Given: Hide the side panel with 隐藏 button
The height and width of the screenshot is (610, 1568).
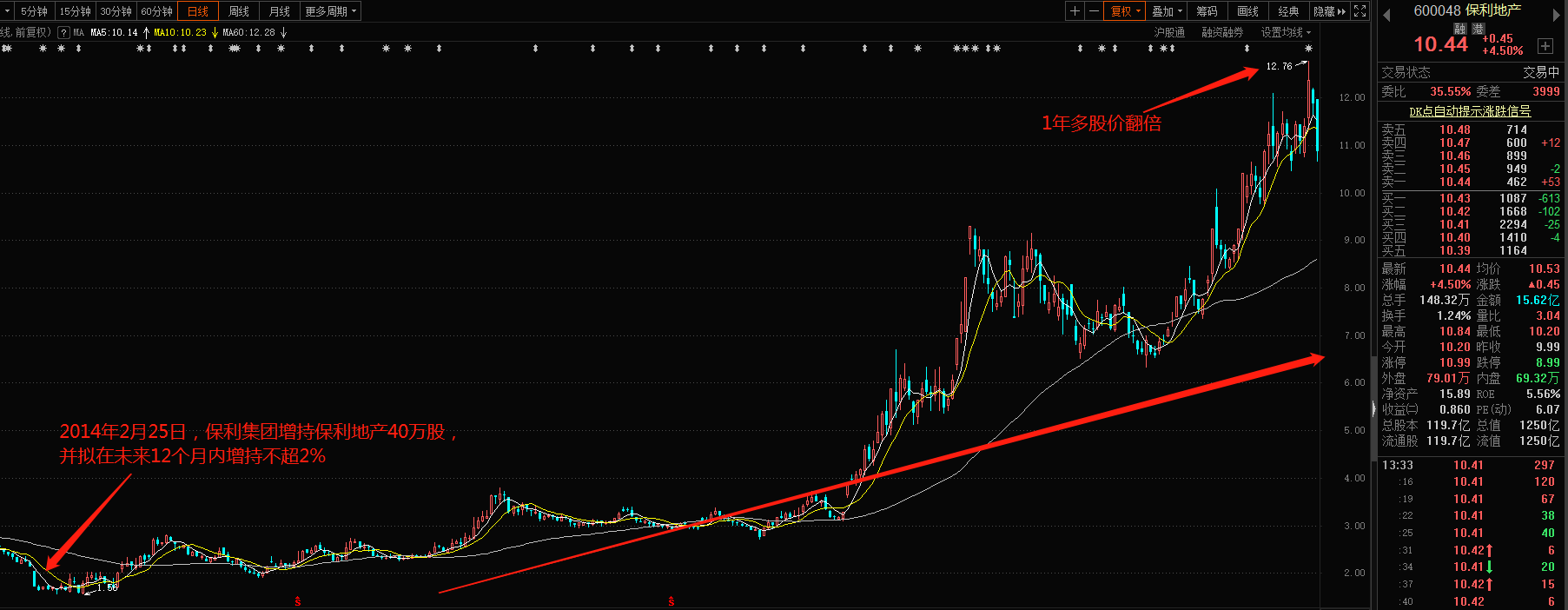Looking at the screenshot, I should point(1329,11).
